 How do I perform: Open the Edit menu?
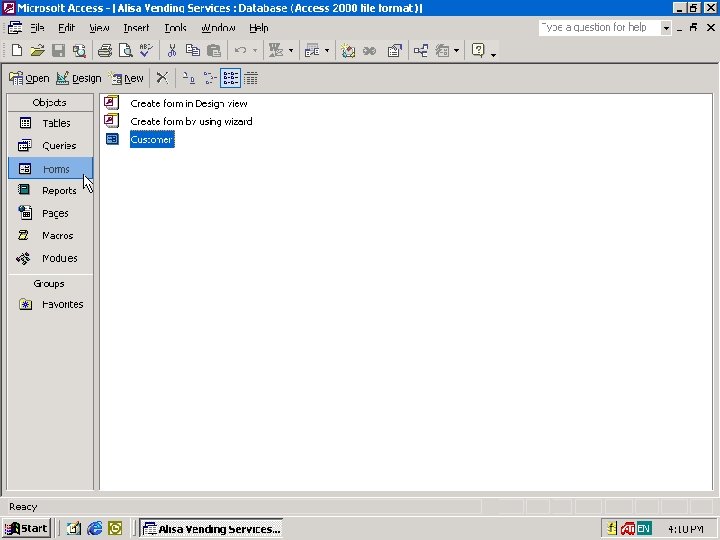[66, 28]
